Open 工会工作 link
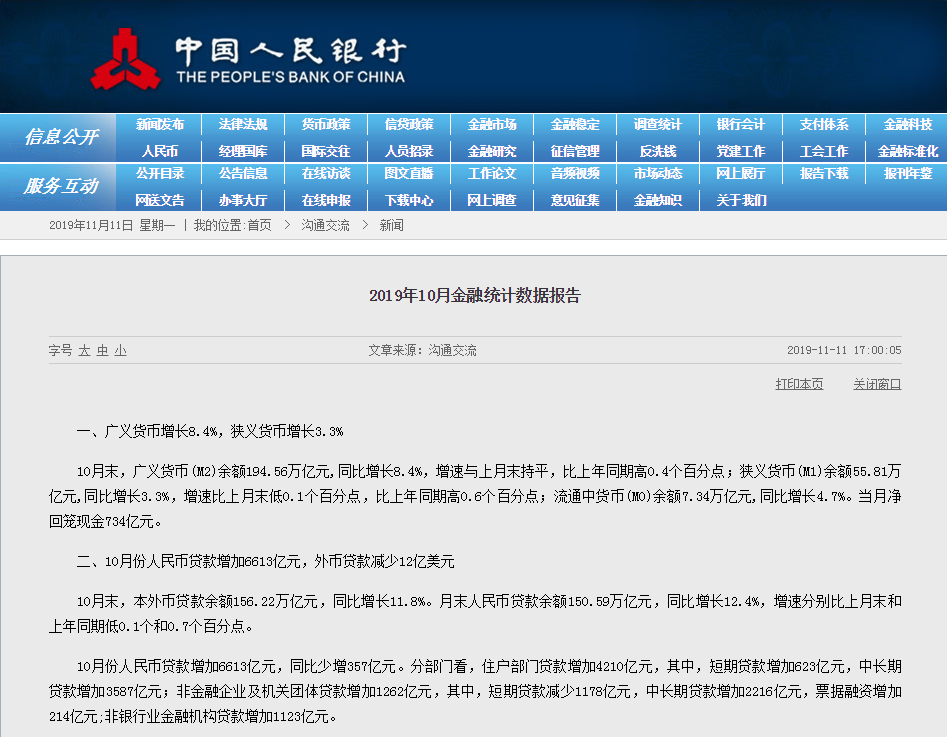The width and height of the screenshot is (947, 737). 824,151
